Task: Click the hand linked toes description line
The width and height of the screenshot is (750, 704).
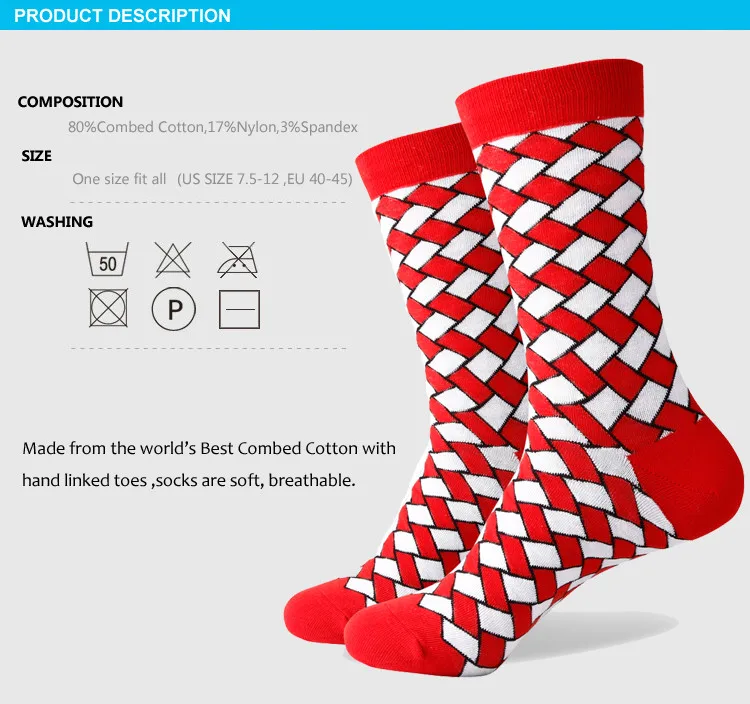Action: tap(188, 480)
